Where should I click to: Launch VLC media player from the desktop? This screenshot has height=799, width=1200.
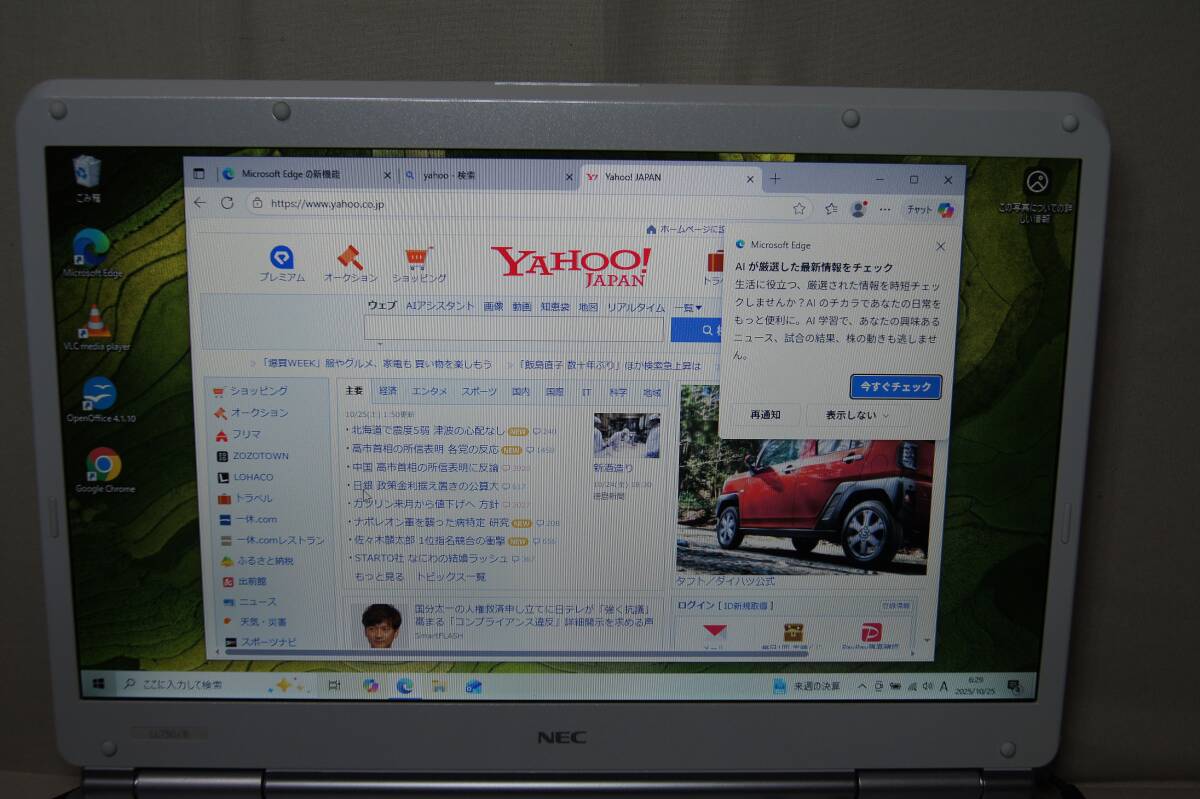(97, 327)
